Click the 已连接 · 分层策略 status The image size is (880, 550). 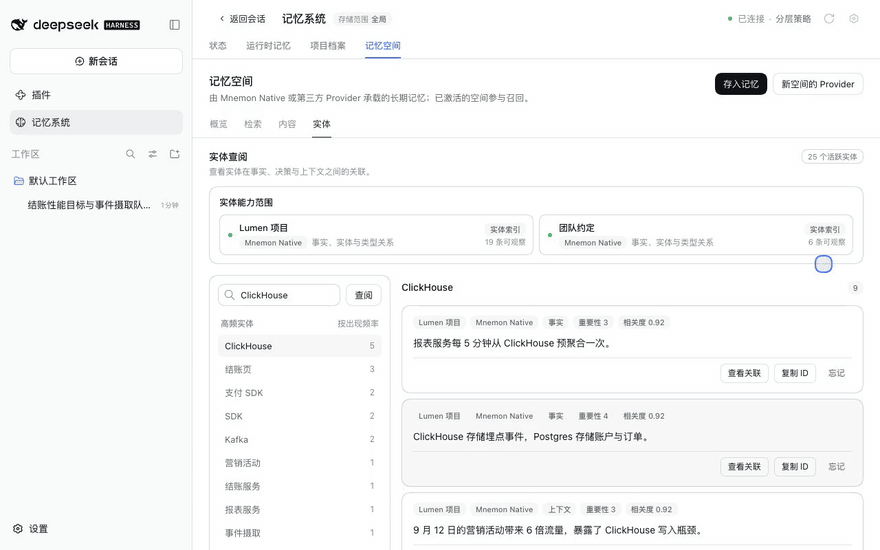click(x=769, y=19)
